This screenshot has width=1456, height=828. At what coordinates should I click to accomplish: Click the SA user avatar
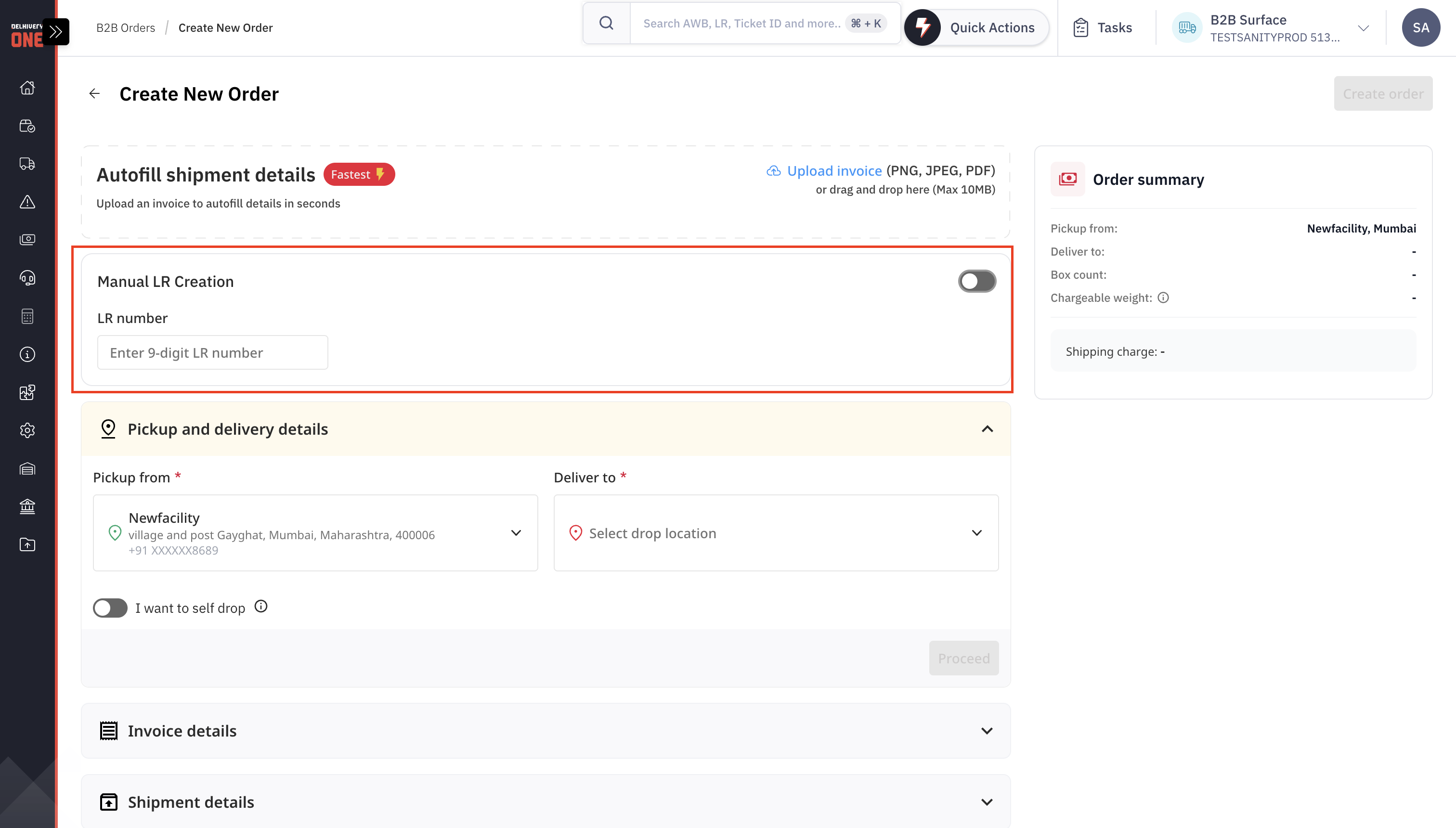1420,27
